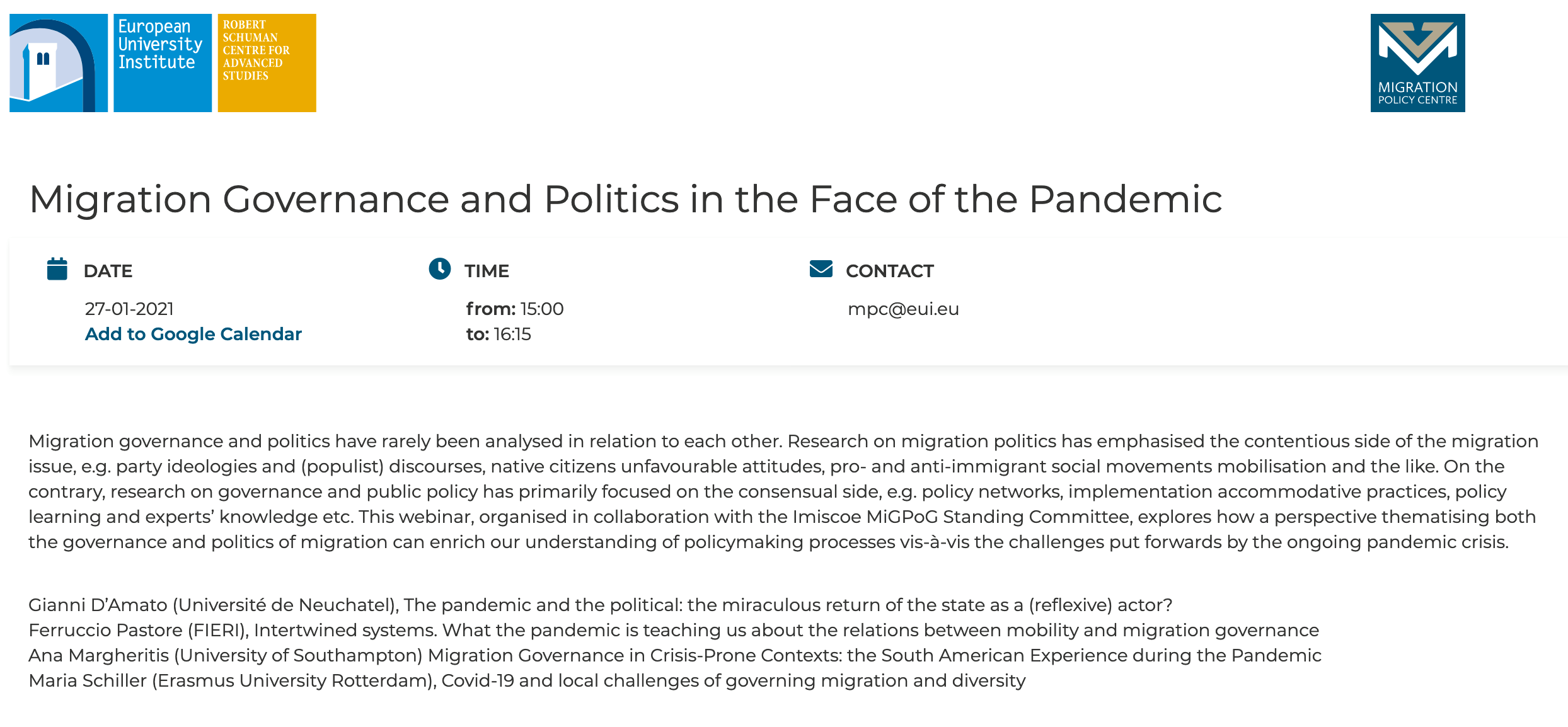Add event to Google Calendar
This screenshot has width=1568, height=727.
pos(193,334)
